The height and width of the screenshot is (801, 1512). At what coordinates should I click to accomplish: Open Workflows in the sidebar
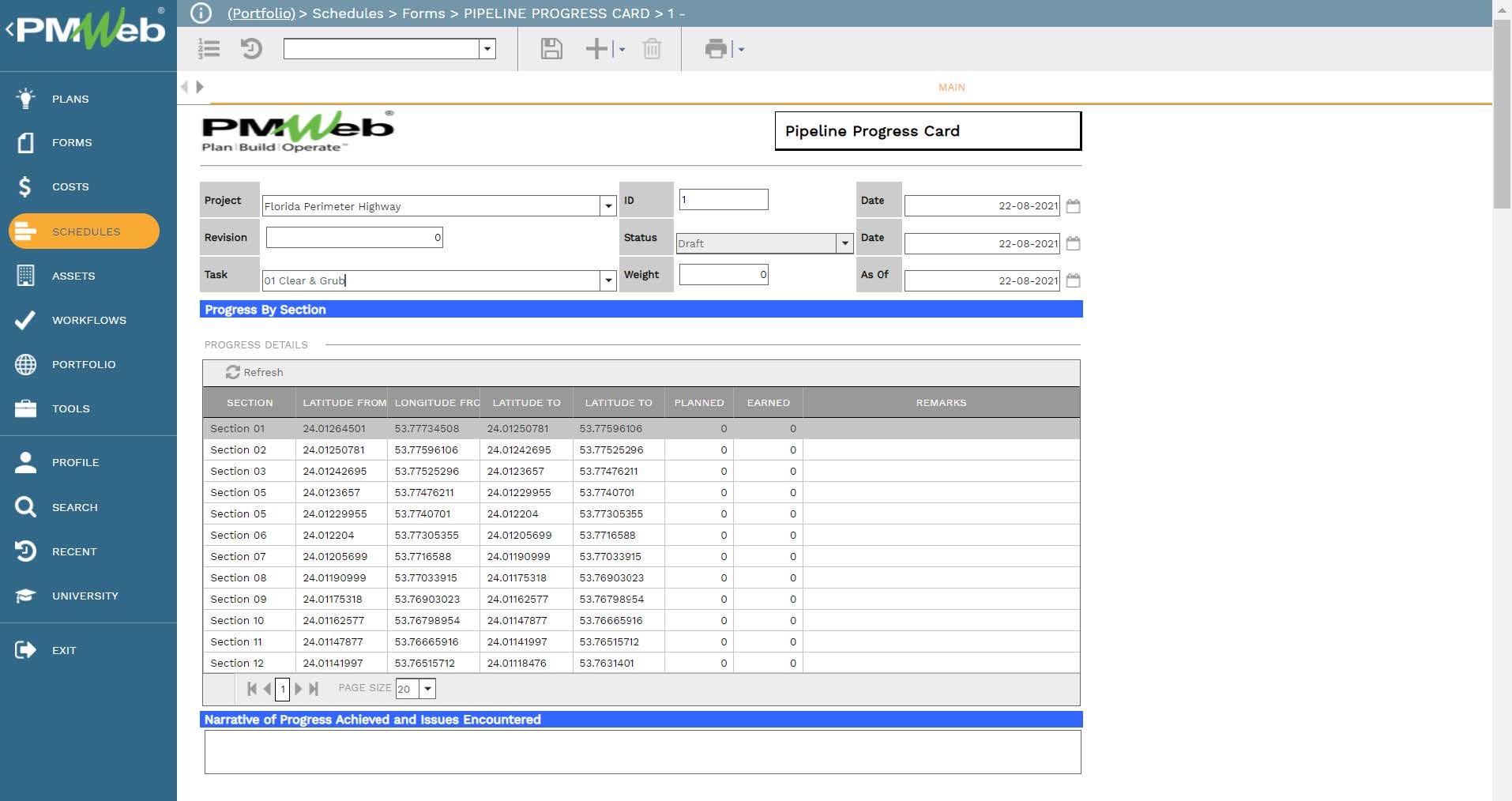pyautogui.click(x=89, y=320)
